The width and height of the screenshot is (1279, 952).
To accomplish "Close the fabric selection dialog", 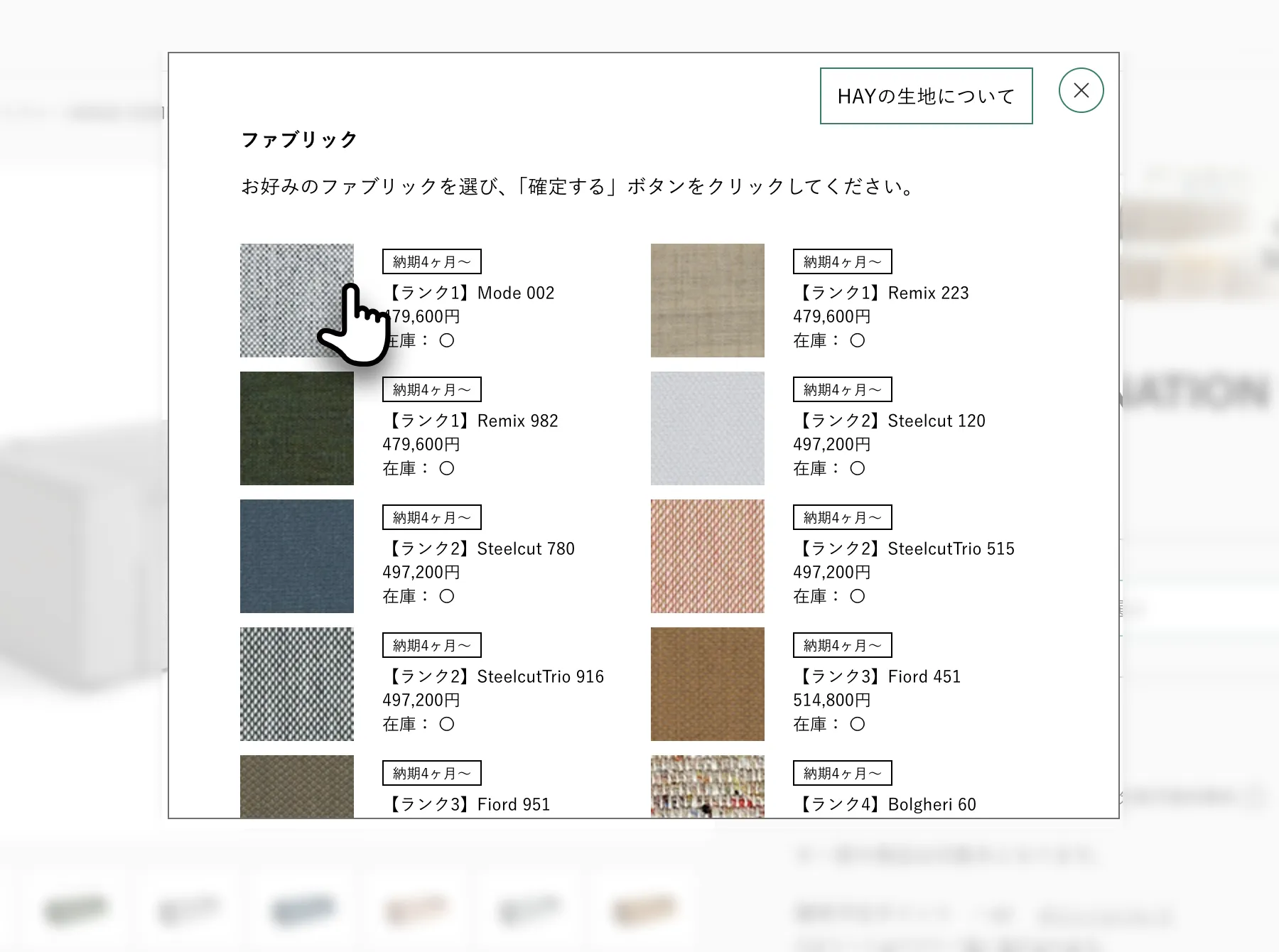I will coord(1081,90).
